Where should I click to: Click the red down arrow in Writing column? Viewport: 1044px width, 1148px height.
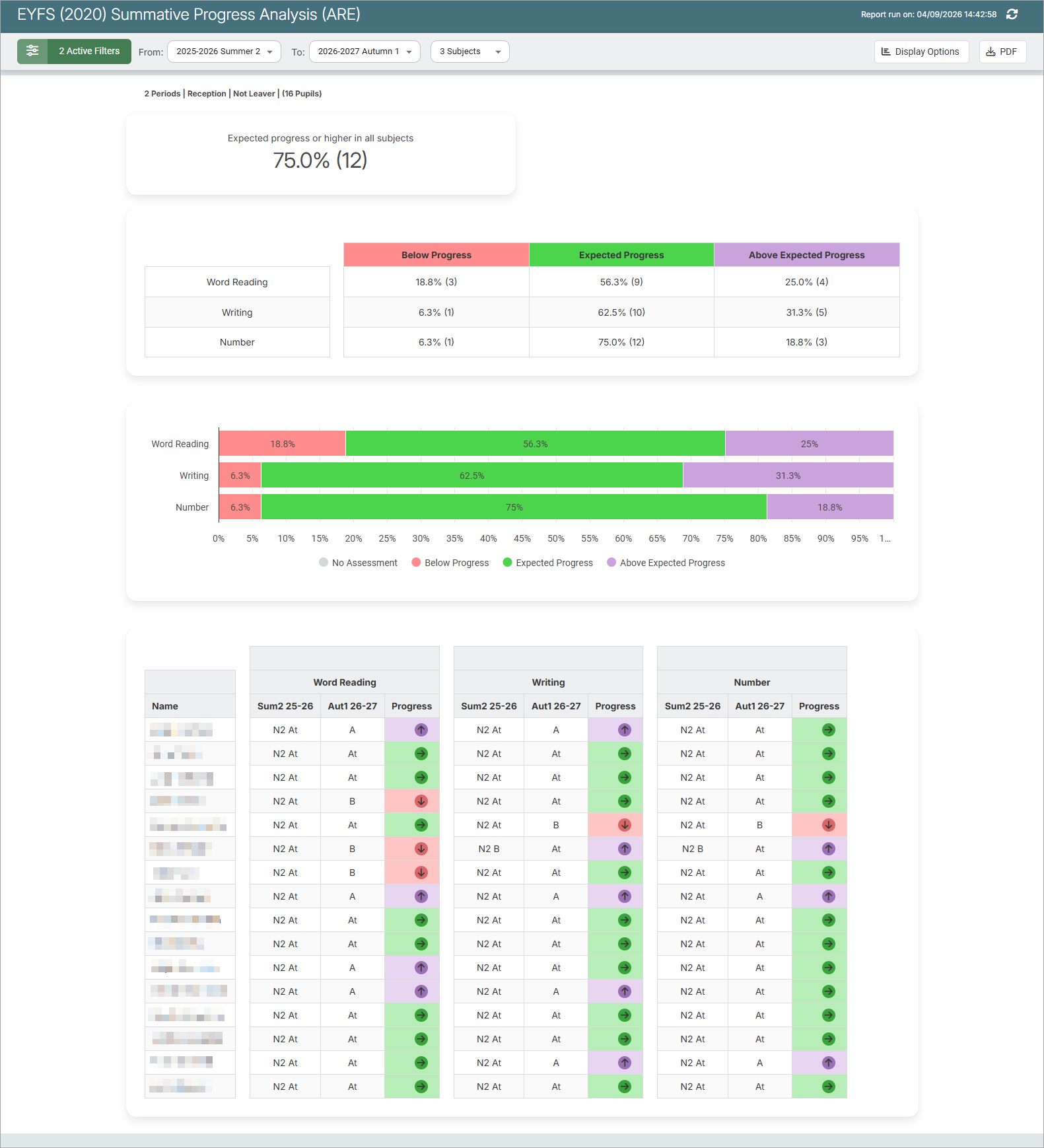pos(625,825)
